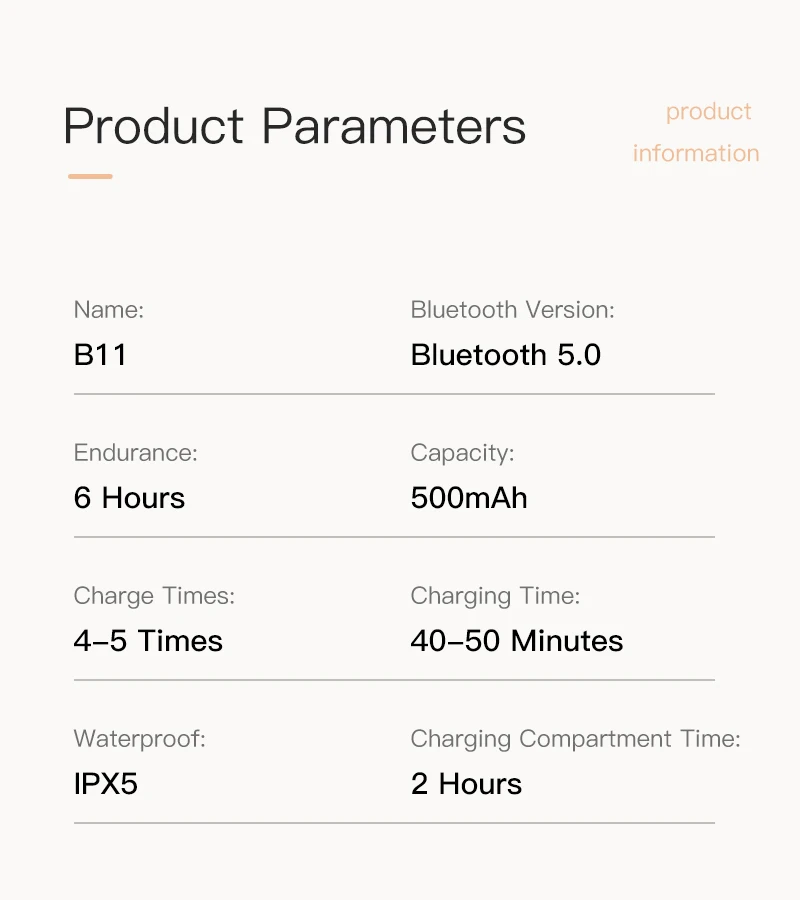Click the Bluetooth 5.0 value

pyautogui.click(x=506, y=354)
